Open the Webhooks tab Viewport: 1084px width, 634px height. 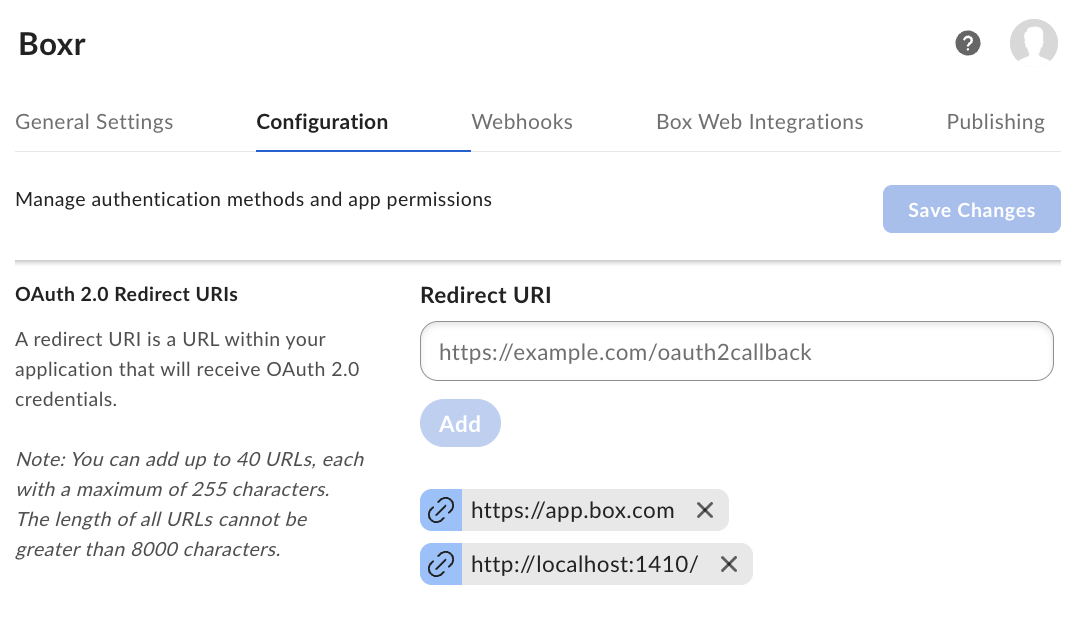tap(522, 122)
